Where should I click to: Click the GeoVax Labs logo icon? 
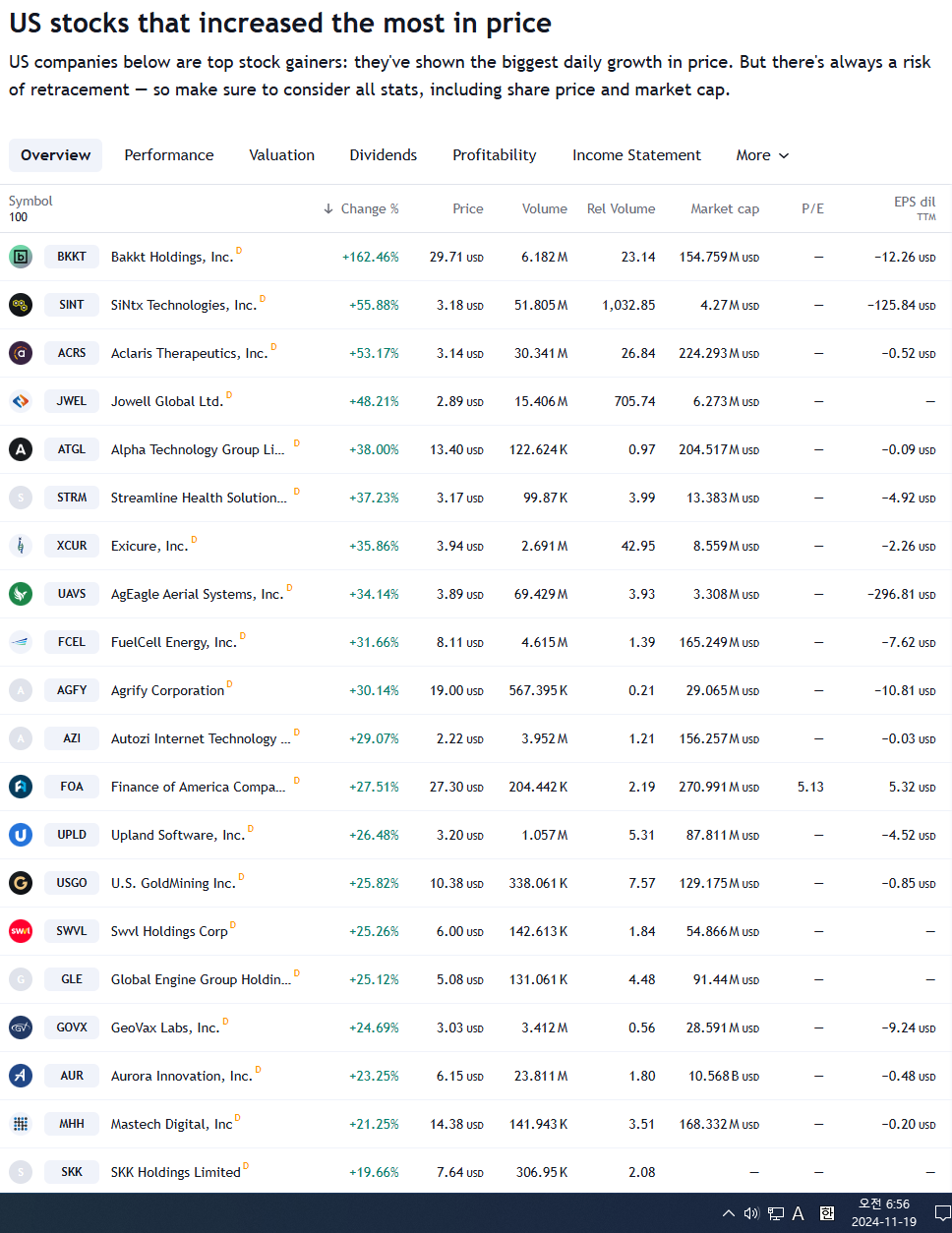(21, 1027)
